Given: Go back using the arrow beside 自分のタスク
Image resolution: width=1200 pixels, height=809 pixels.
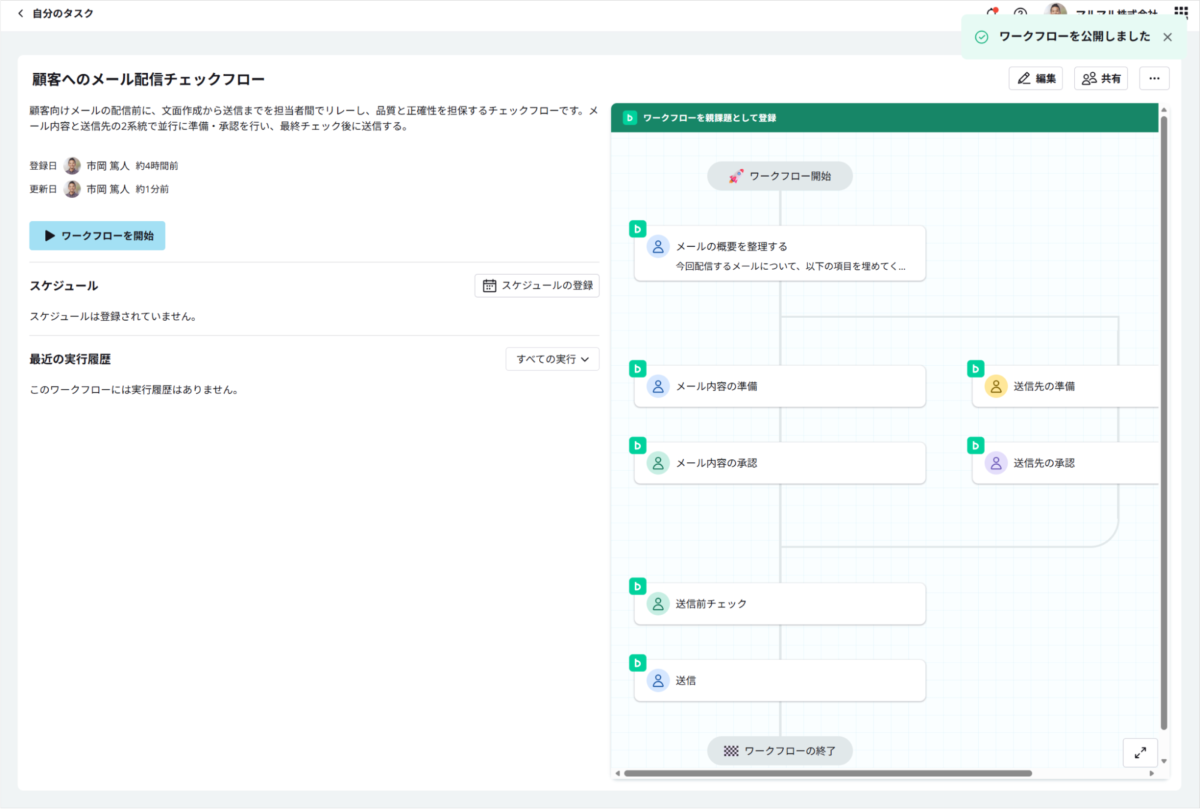Looking at the screenshot, I should pos(20,14).
